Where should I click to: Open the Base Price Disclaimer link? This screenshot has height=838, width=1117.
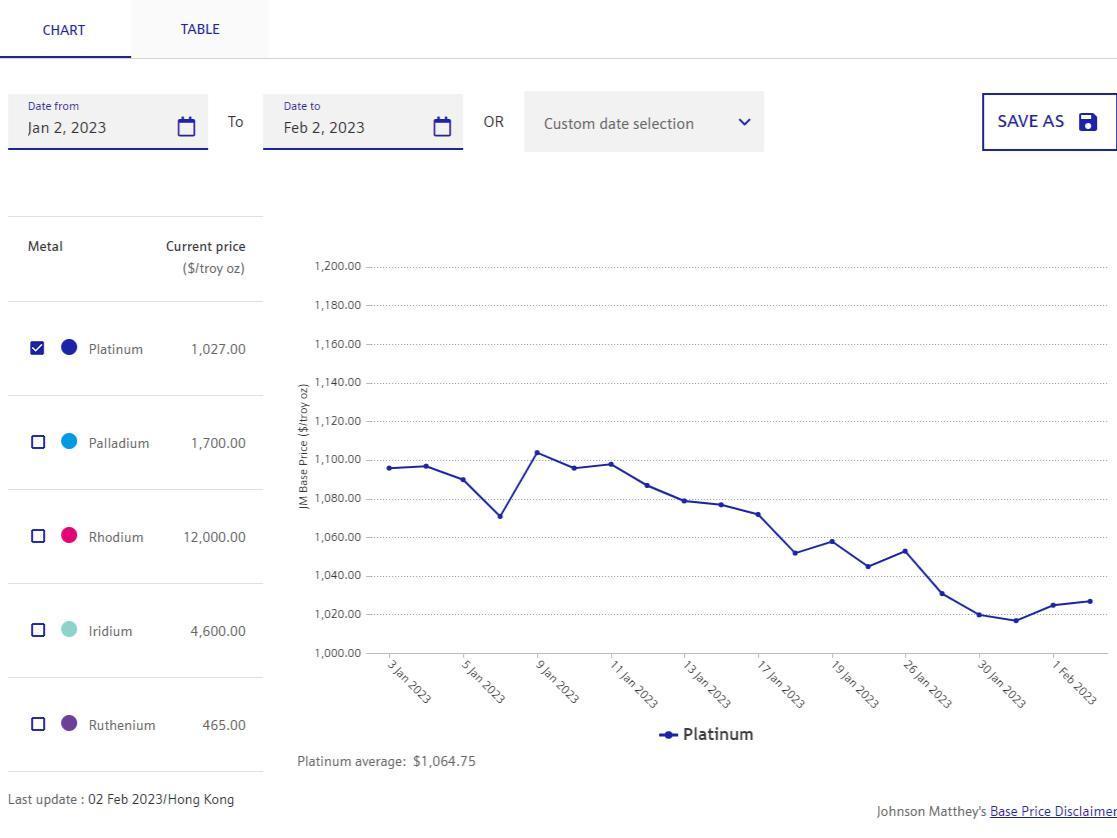coord(1052,812)
